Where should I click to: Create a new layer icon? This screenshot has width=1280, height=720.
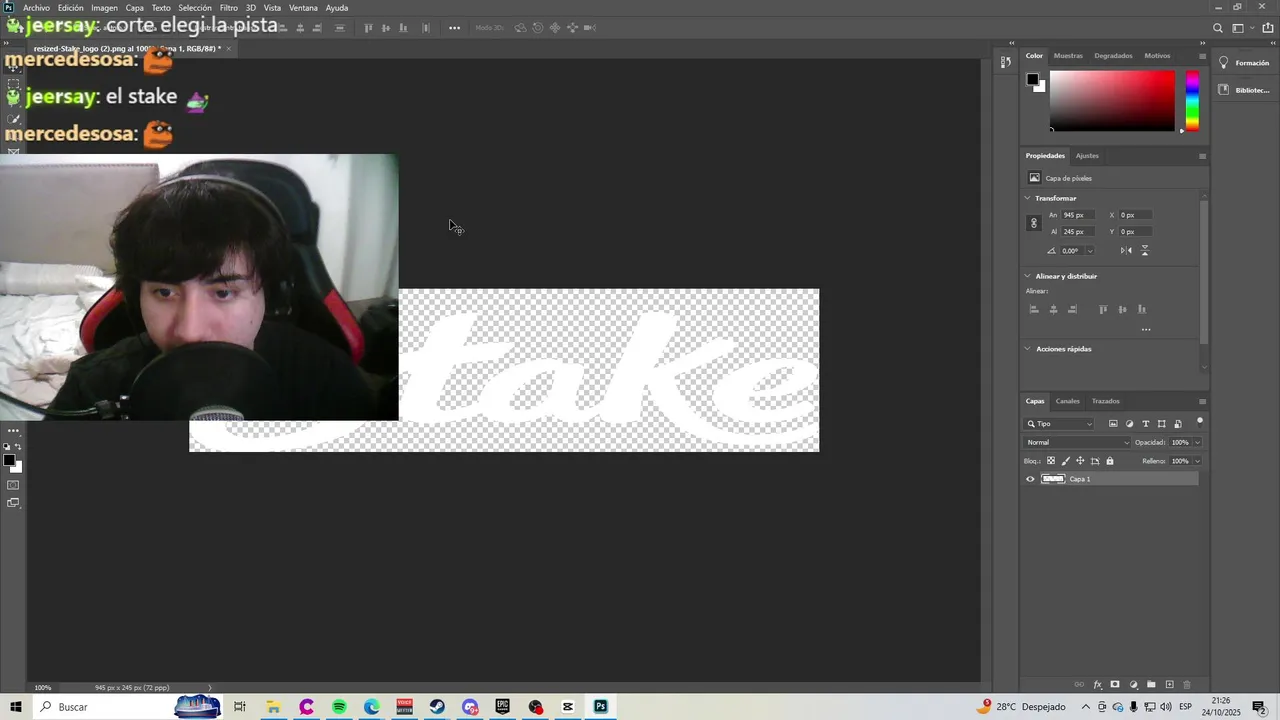1169,685
